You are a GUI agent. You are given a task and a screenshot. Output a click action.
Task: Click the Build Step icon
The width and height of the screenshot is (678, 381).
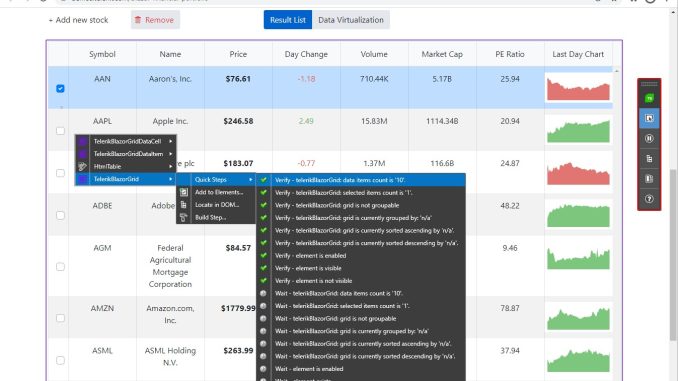pyautogui.click(x=184, y=217)
